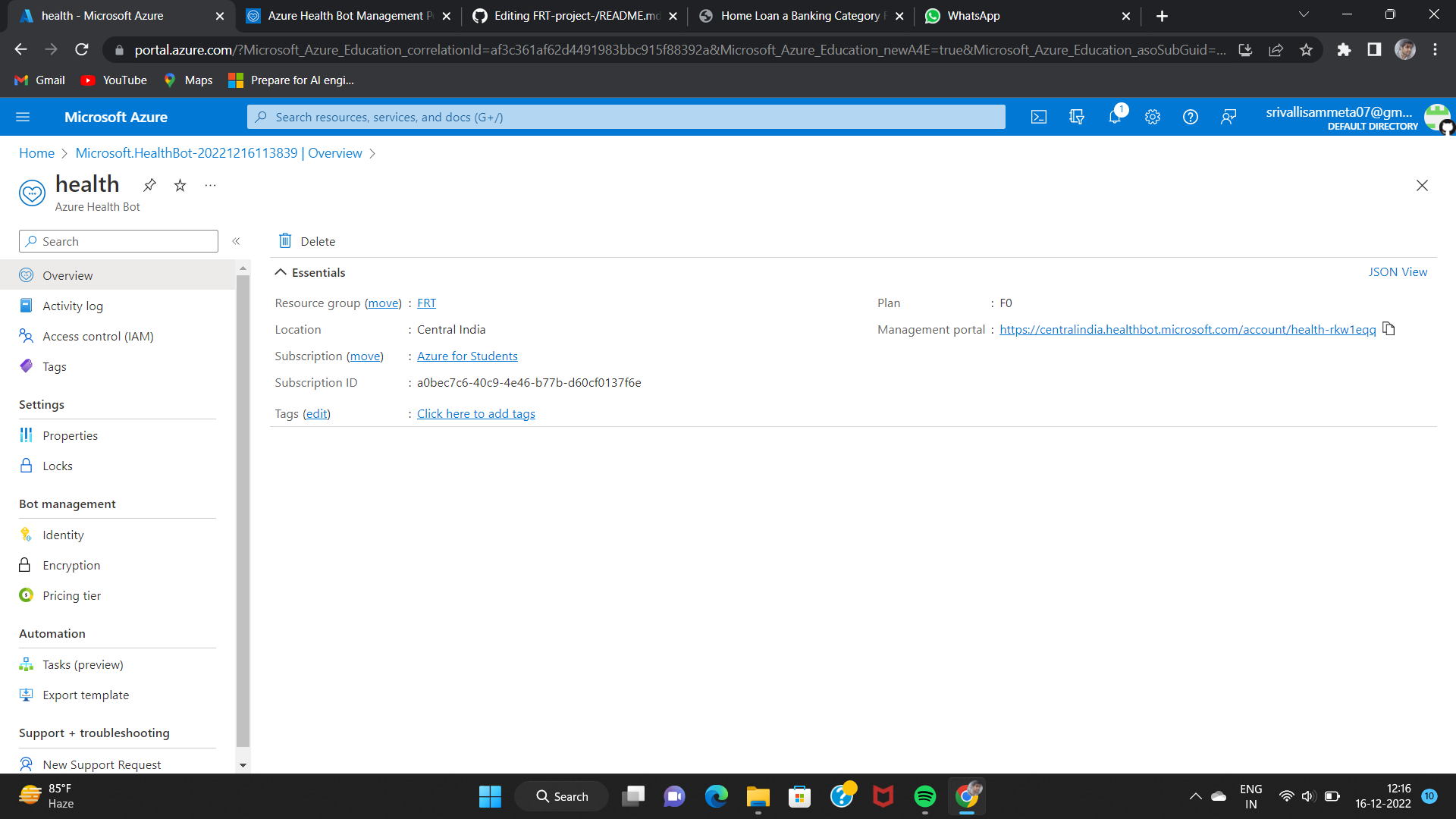Show hidden icons in system tray
The image size is (1456, 819).
1195,796
